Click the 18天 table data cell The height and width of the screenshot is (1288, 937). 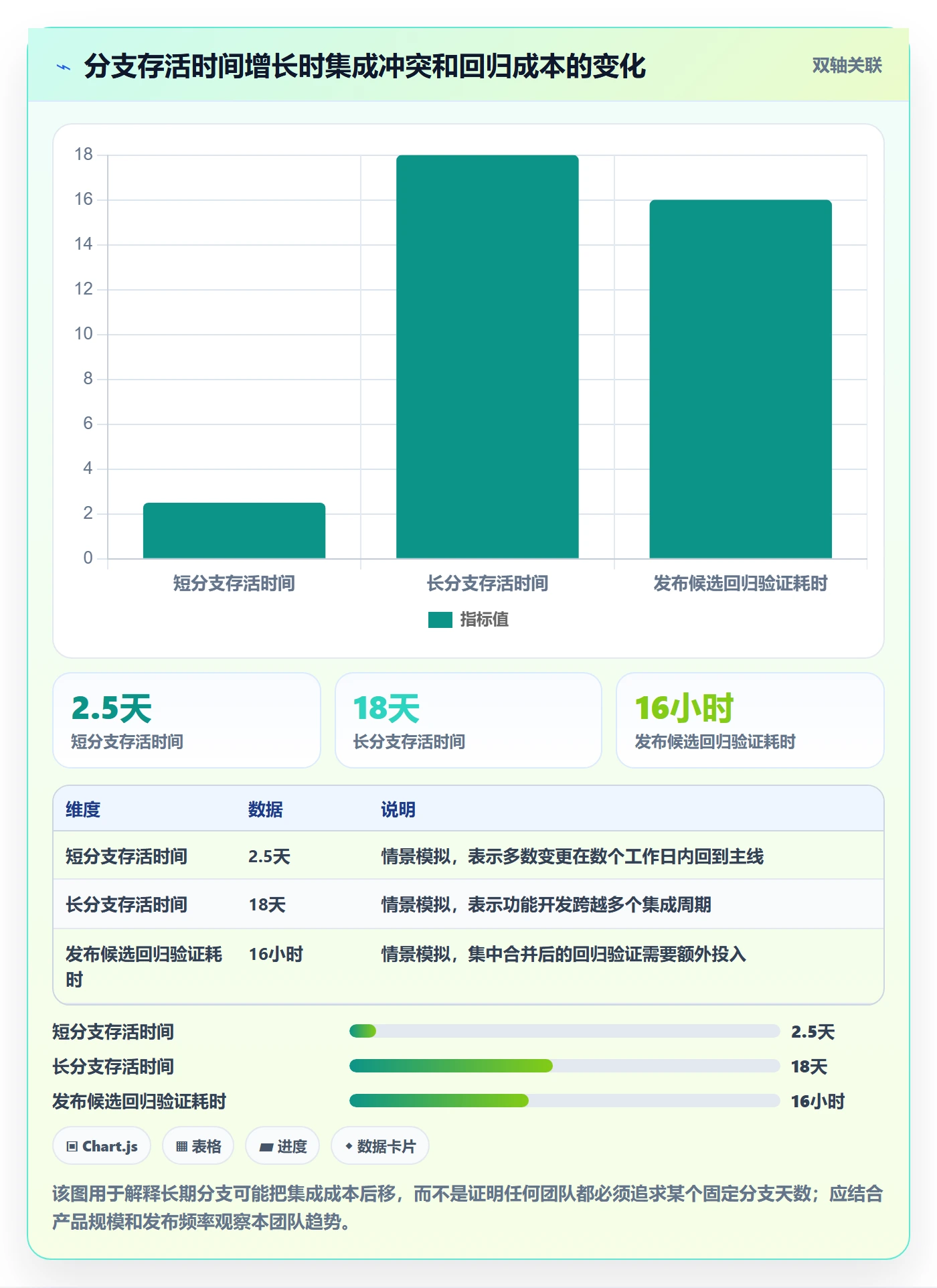[x=267, y=904]
